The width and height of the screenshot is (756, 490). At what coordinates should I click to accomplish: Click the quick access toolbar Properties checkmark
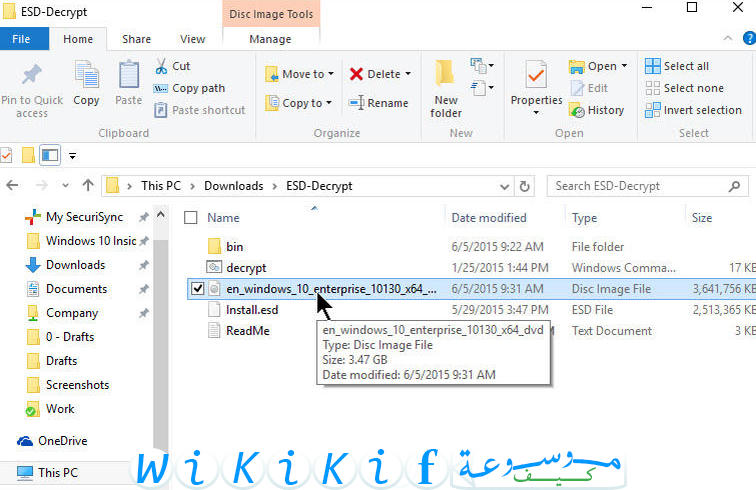(x=6, y=155)
